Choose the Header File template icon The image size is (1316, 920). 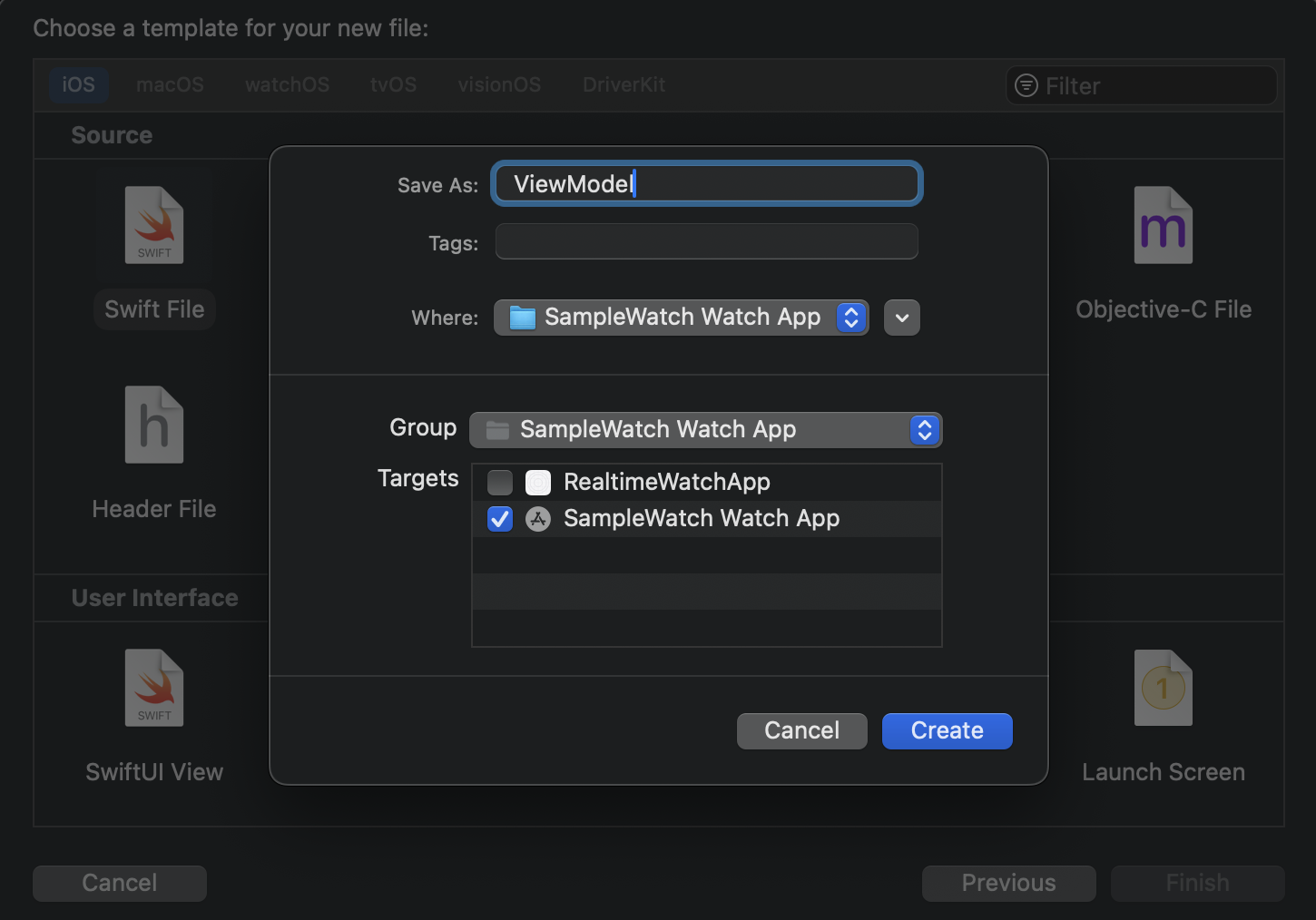(x=154, y=426)
